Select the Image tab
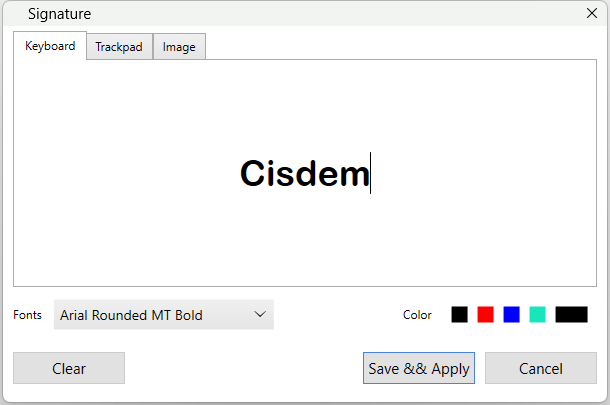The height and width of the screenshot is (405, 610). pos(179,47)
